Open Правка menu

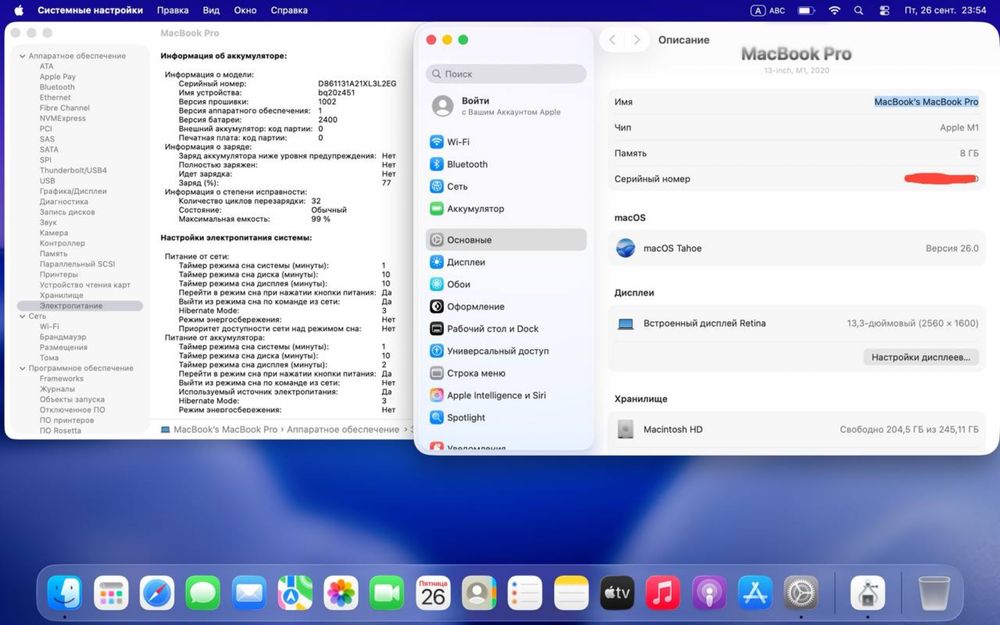coord(173,10)
